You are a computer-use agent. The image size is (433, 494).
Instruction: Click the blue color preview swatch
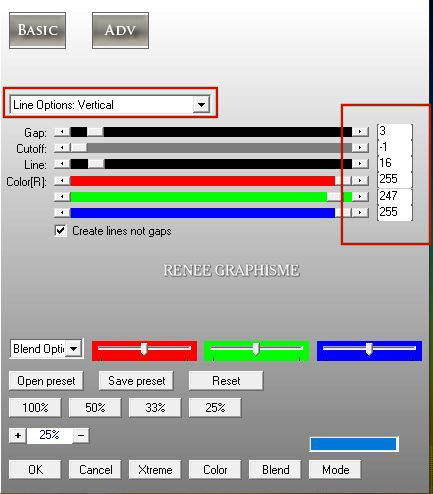354,444
